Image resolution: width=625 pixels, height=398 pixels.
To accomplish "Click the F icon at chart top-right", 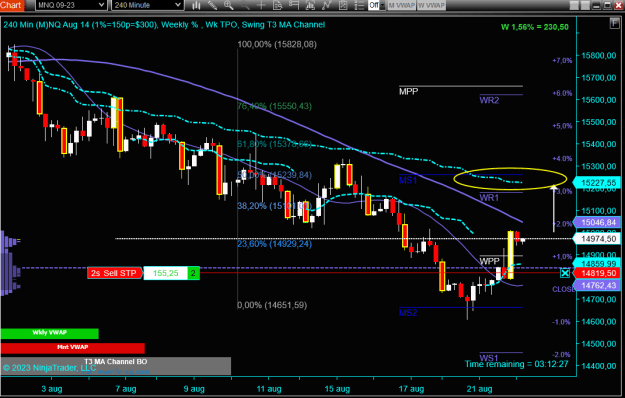I will tap(614, 24).
